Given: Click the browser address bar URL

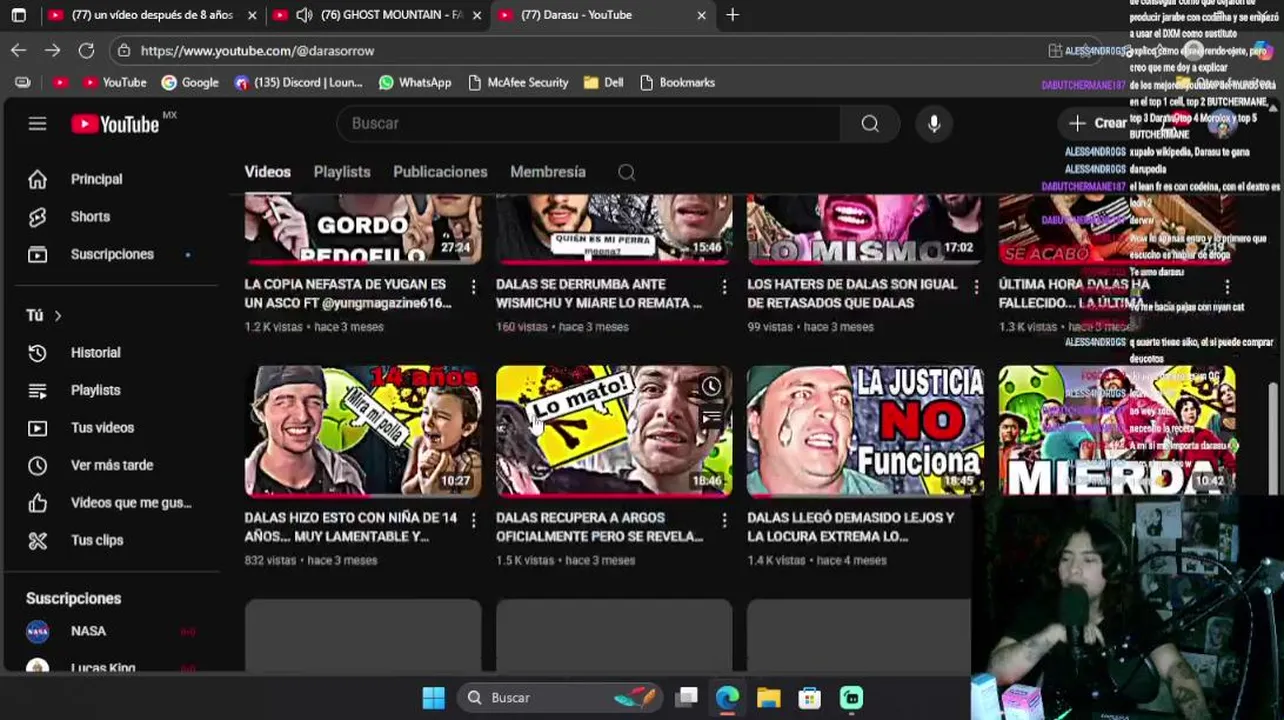Looking at the screenshot, I should (x=257, y=50).
